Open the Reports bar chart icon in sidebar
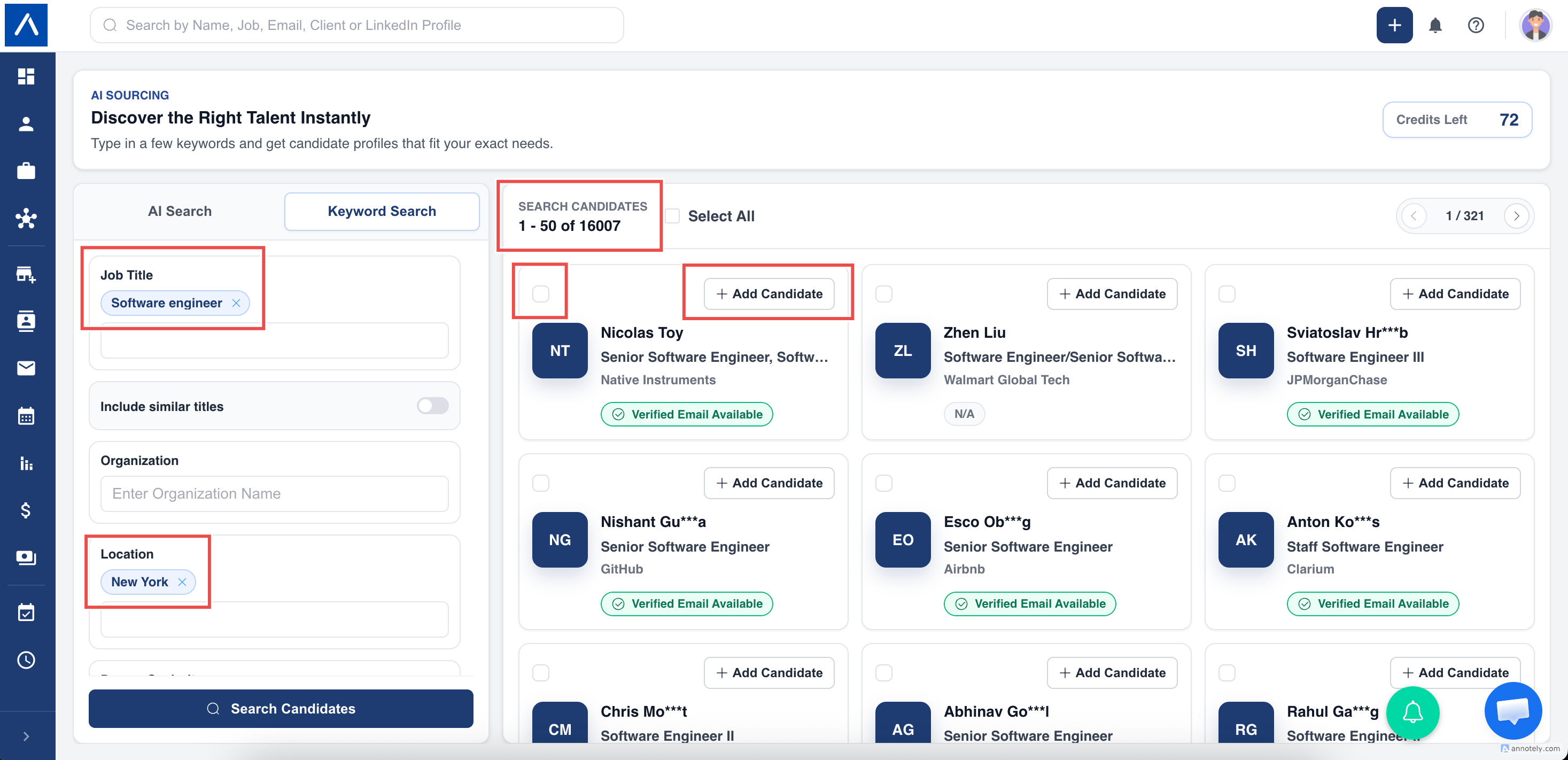 click(x=26, y=463)
